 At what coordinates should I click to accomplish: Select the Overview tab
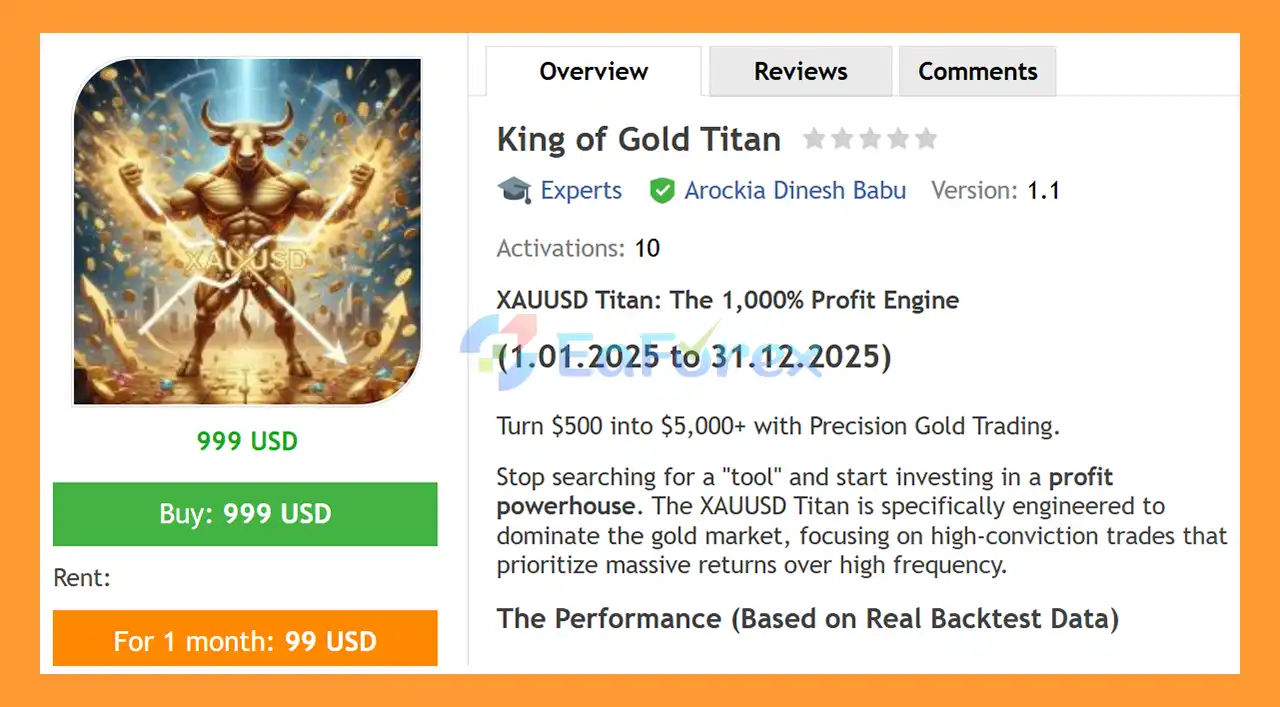(593, 72)
